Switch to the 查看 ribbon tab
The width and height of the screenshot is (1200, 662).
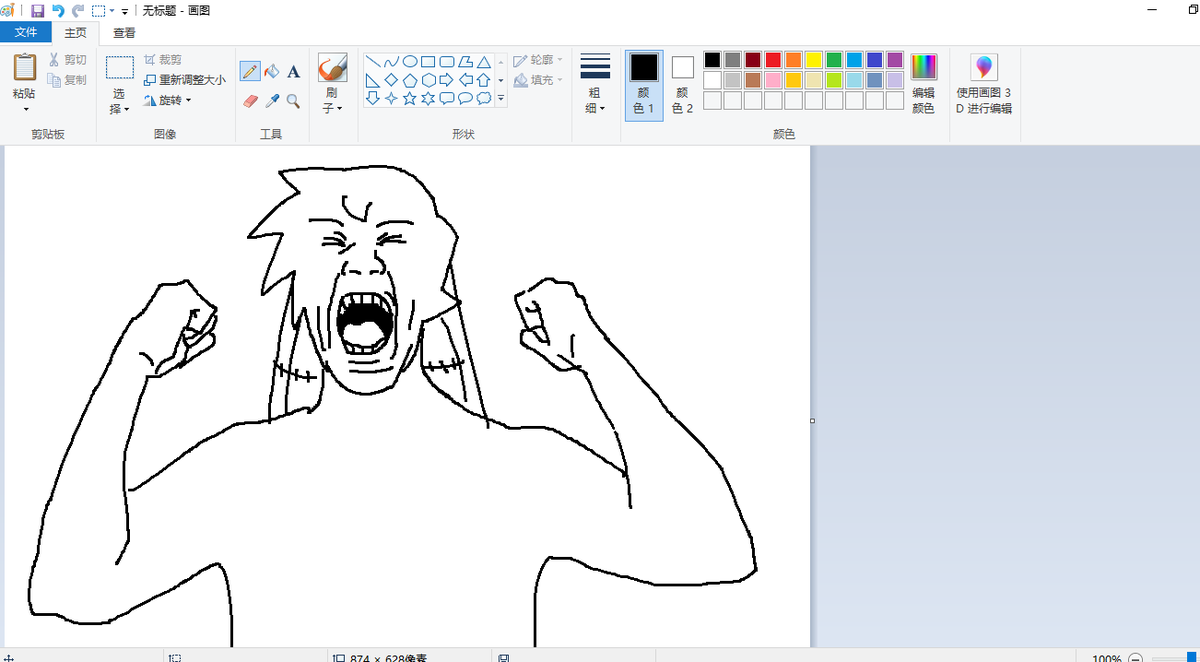point(124,33)
